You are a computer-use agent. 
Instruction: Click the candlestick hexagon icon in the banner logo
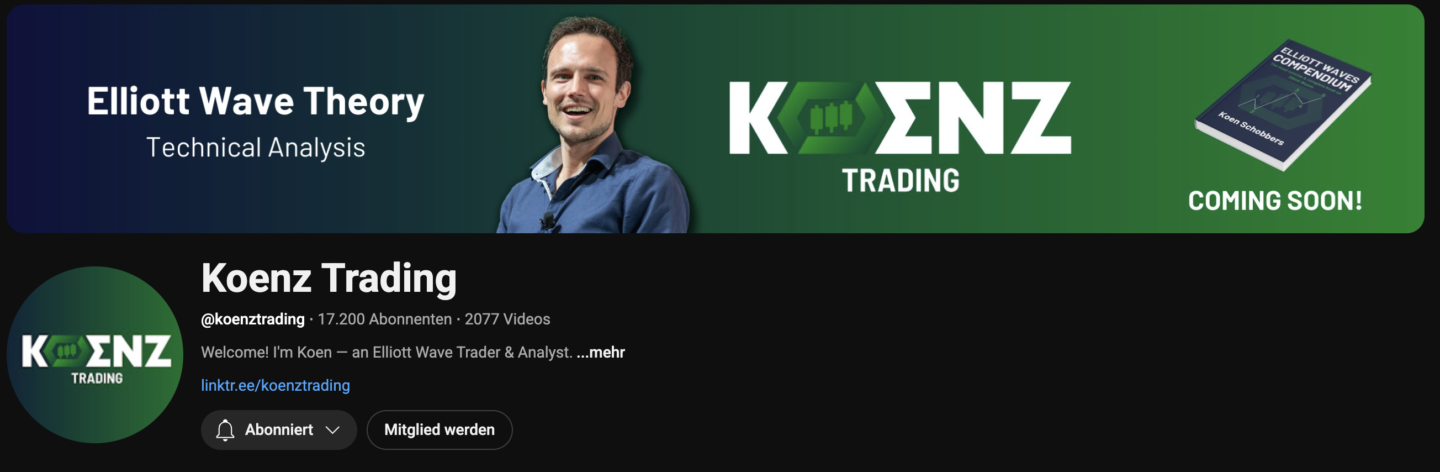pyautogui.click(x=824, y=118)
